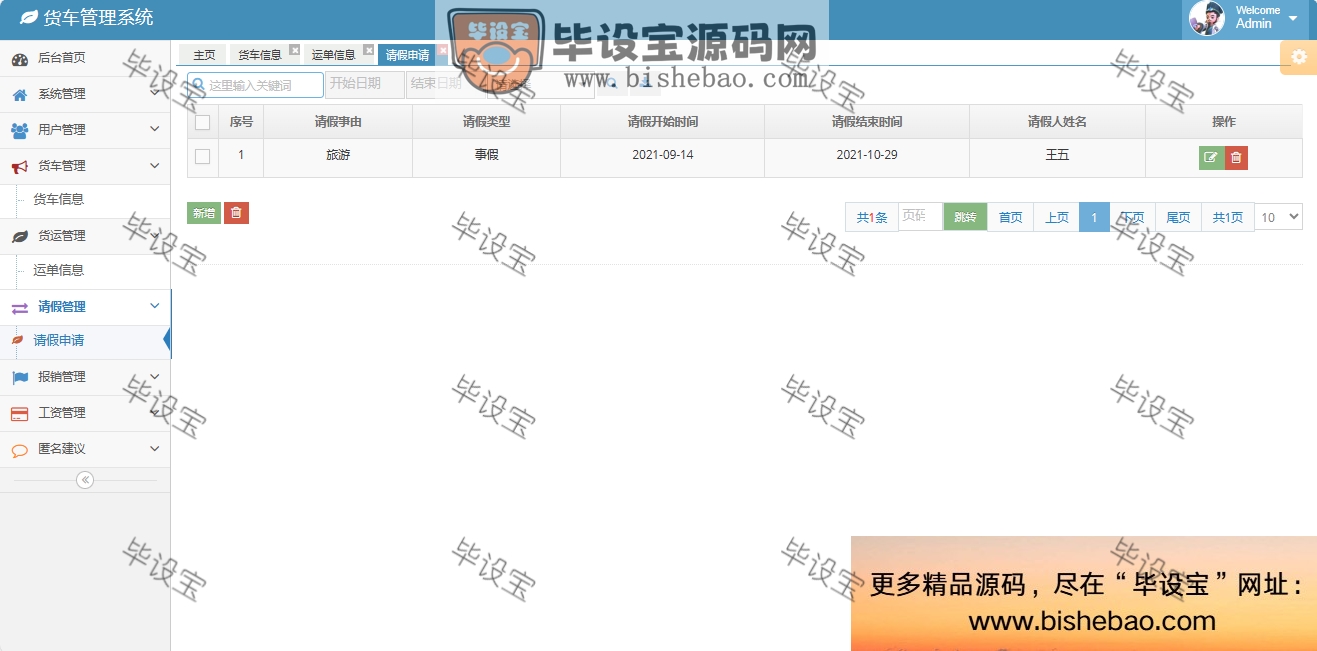The width and height of the screenshot is (1317, 651).
Task: Close the 货车信息 tab
Action: tap(294, 50)
